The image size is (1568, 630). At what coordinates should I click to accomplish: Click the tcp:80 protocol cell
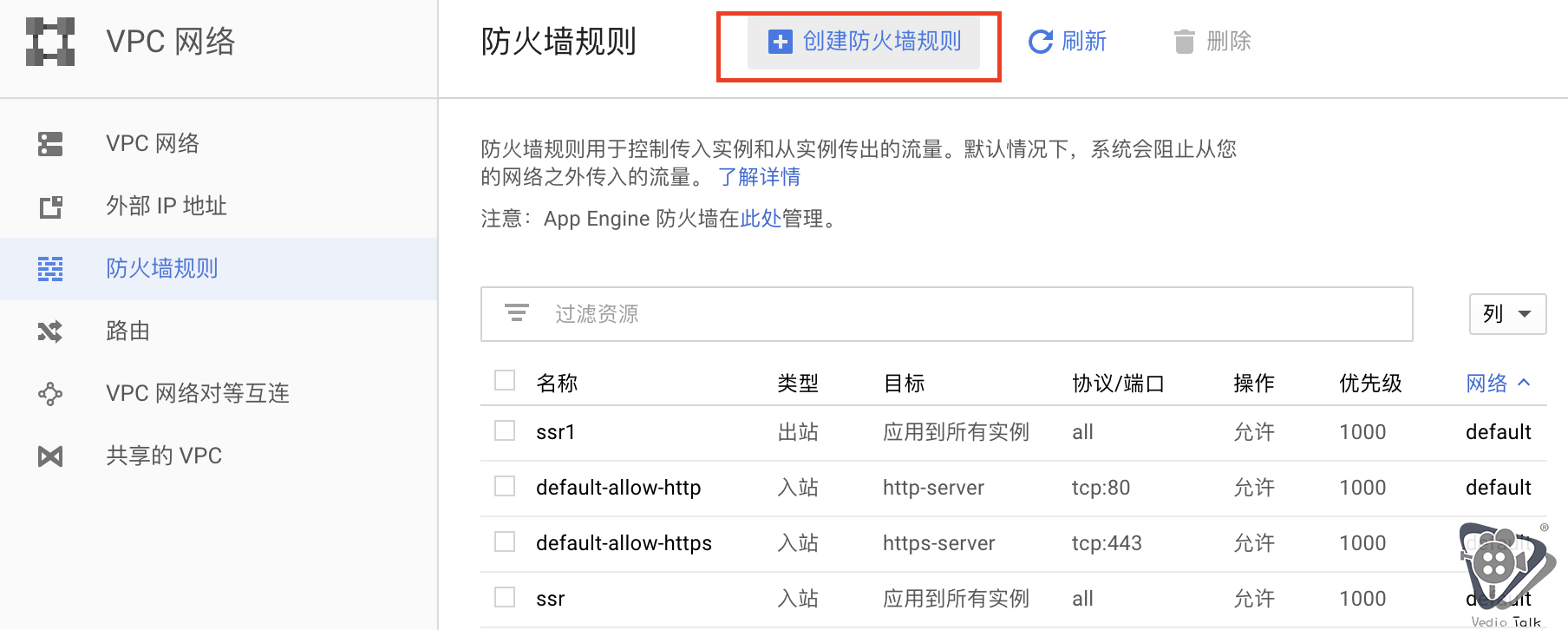pyautogui.click(x=1101, y=487)
